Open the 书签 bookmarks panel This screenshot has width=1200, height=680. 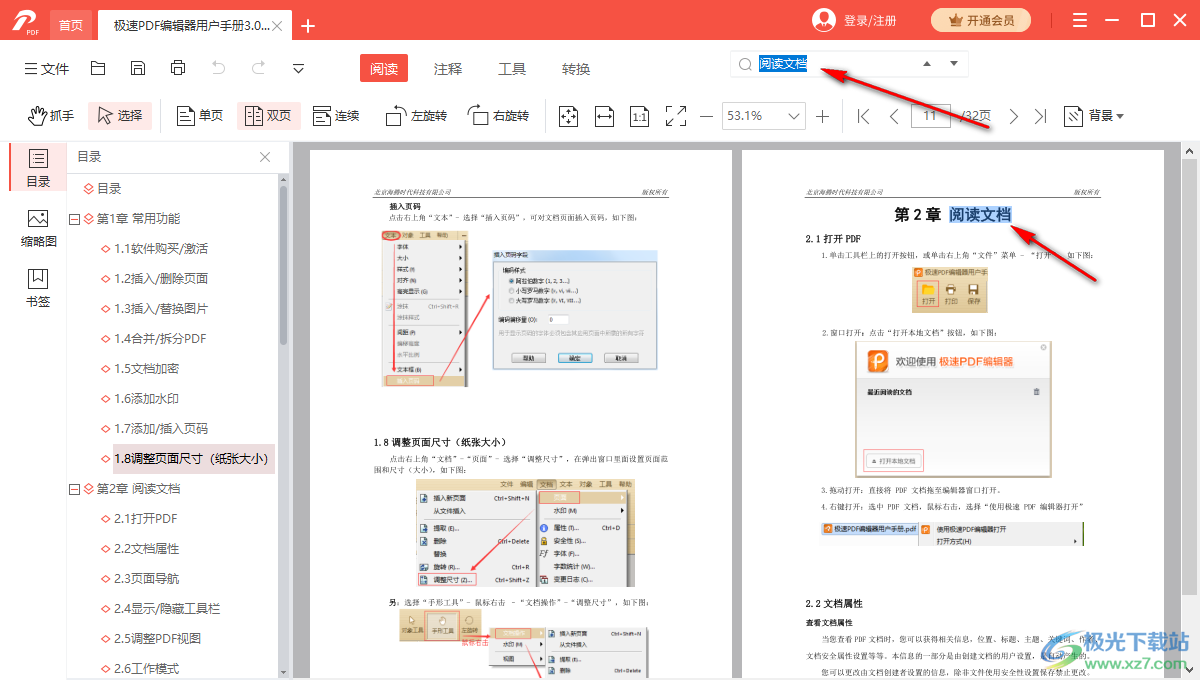38,288
